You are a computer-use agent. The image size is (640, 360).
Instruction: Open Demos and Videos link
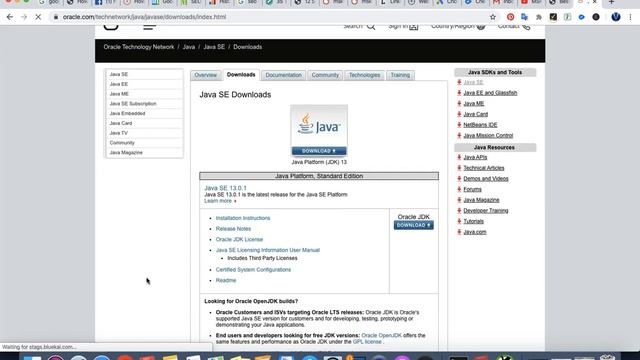[486, 179]
